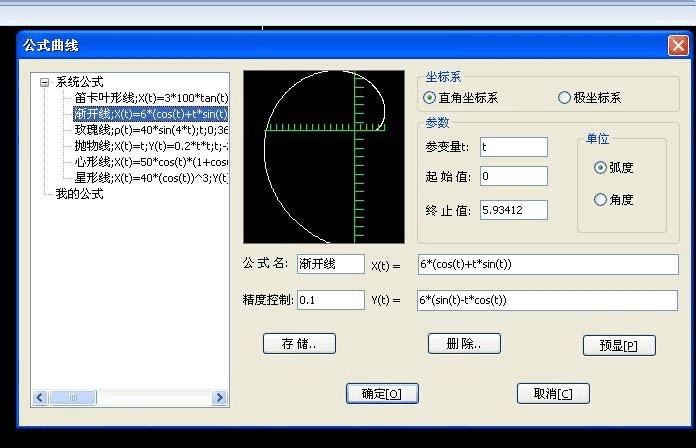
Task: Select the 玫瑰线 formula row
Action: click(x=151, y=130)
